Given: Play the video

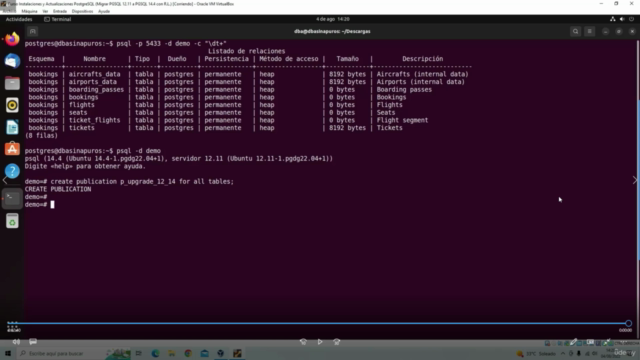Looking at the screenshot, I should pyautogui.click(x=320, y=342).
